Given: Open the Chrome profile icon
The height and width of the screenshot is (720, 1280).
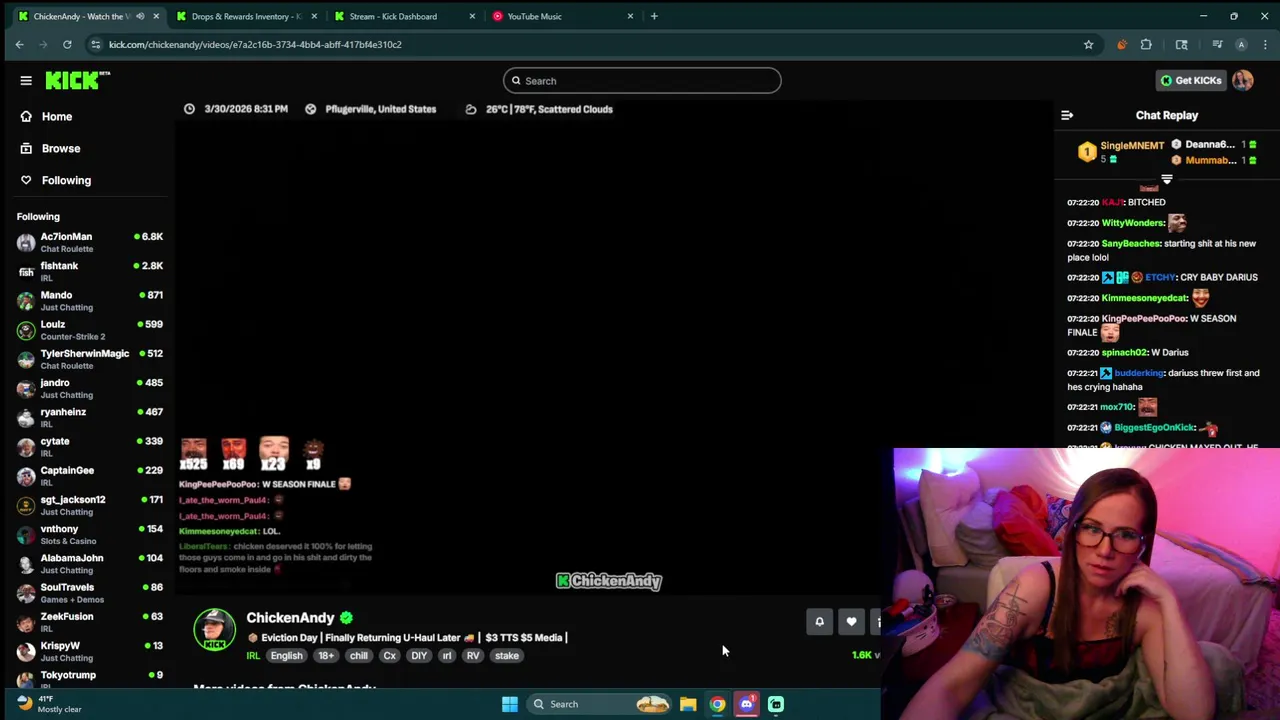Looking at the screenshot, I should [x=1241, y=44].
